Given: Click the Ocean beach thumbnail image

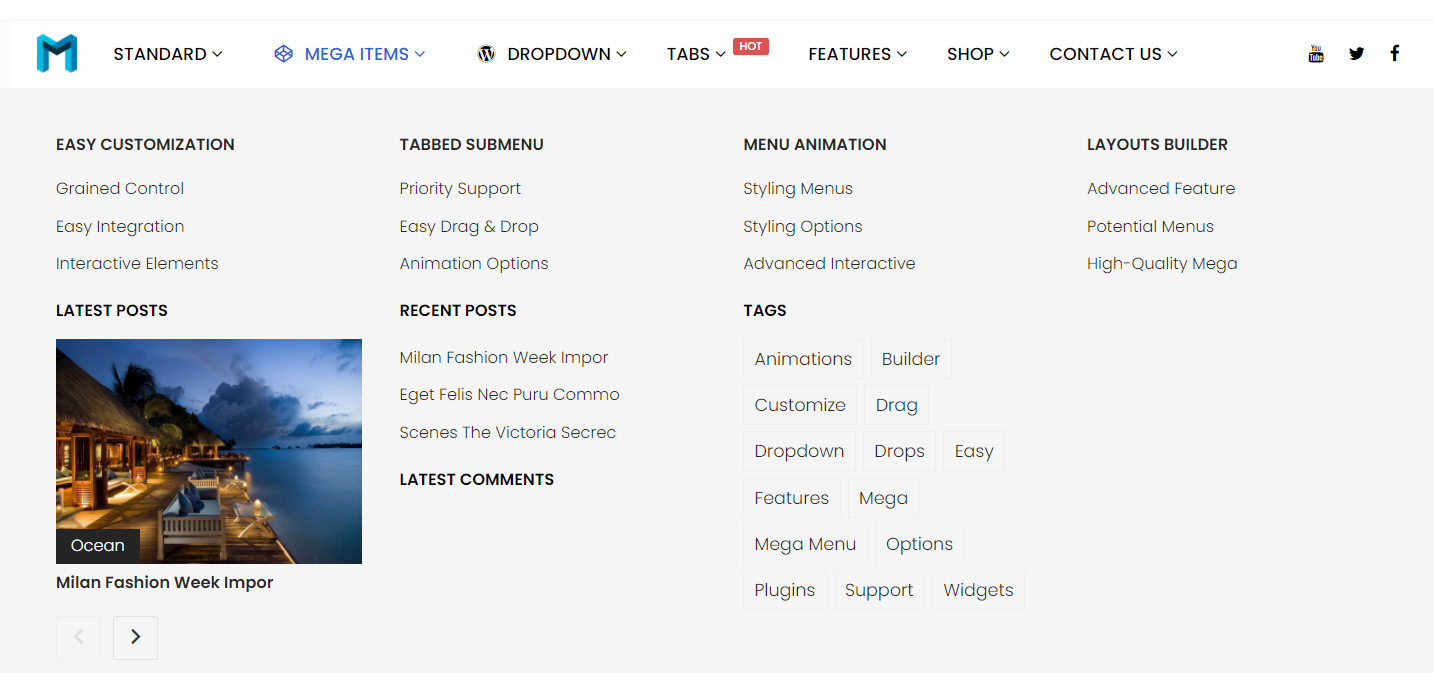Looking at the screenshot, I should tap(208, 450).
